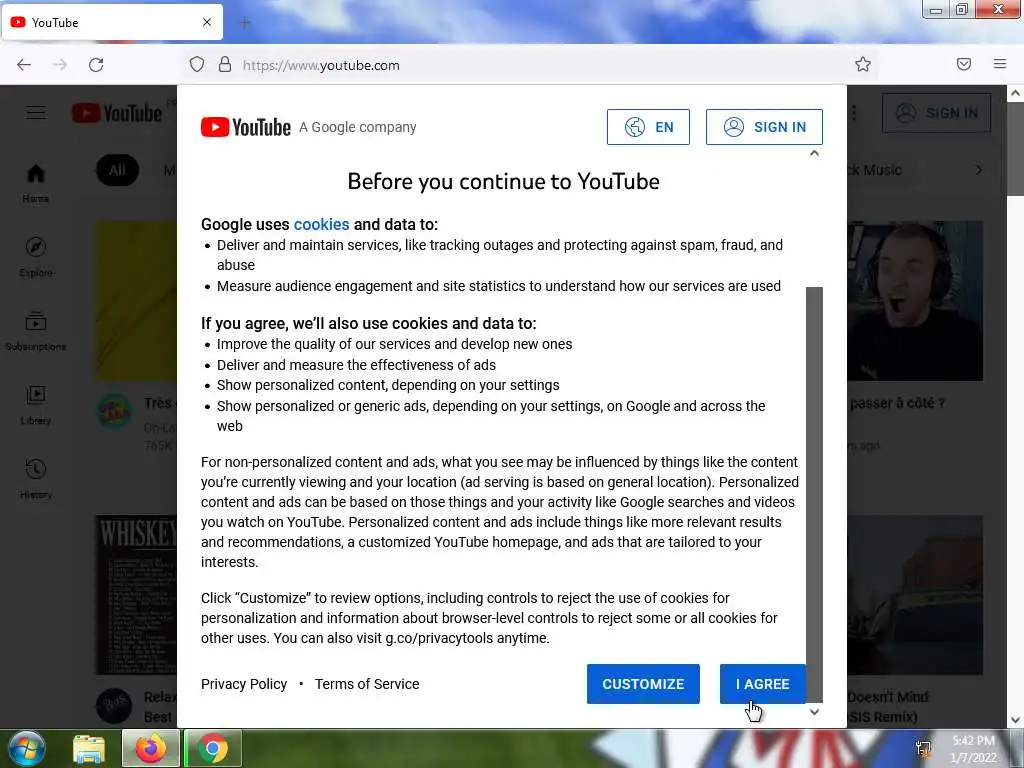The height and width of the screenshot is (768, 1024).
Task: Click the page scrollbar up arrow
Action: tap(1016, 93)
